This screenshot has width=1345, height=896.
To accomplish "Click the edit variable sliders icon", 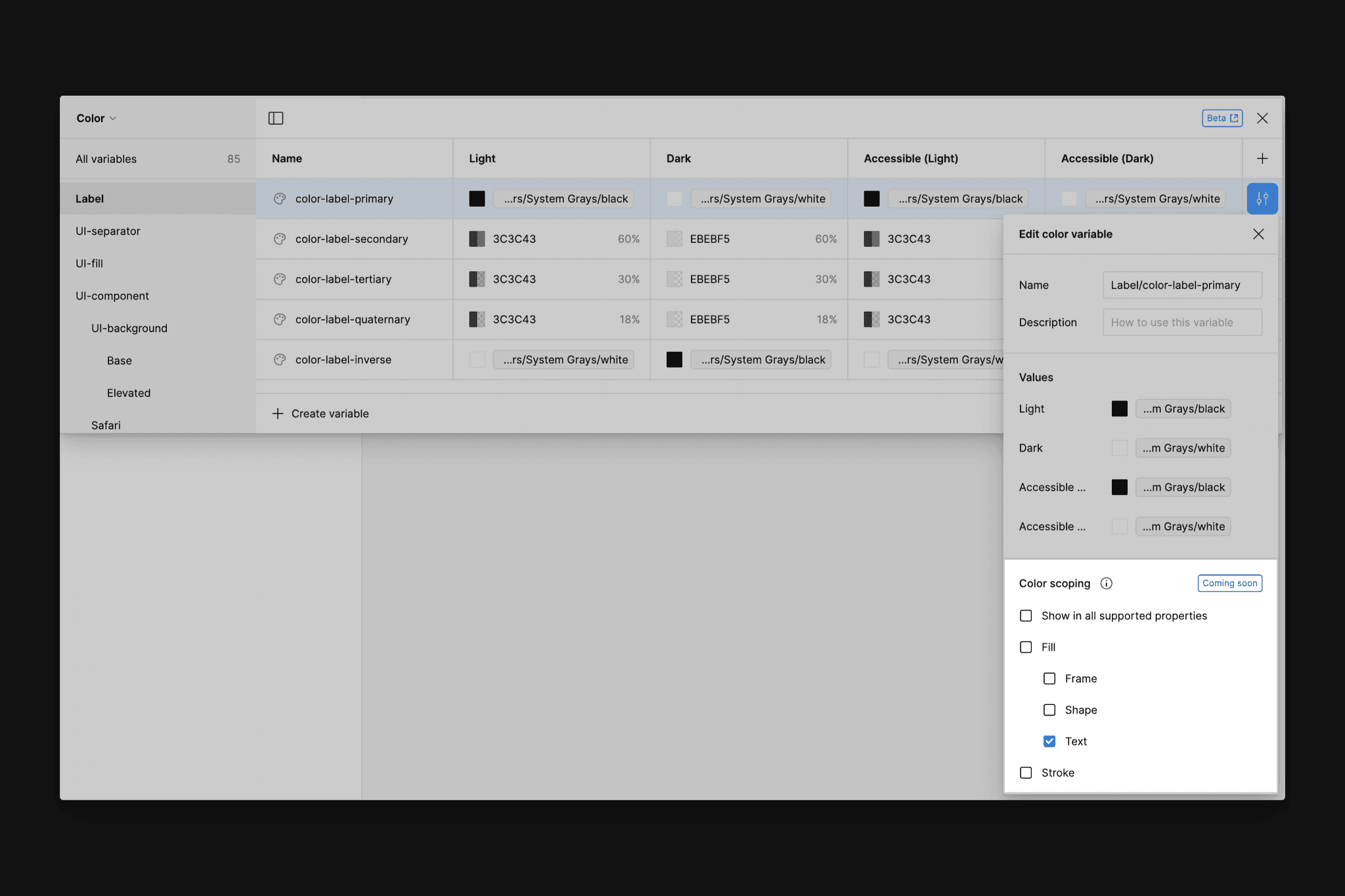I will pos(1262,198).
